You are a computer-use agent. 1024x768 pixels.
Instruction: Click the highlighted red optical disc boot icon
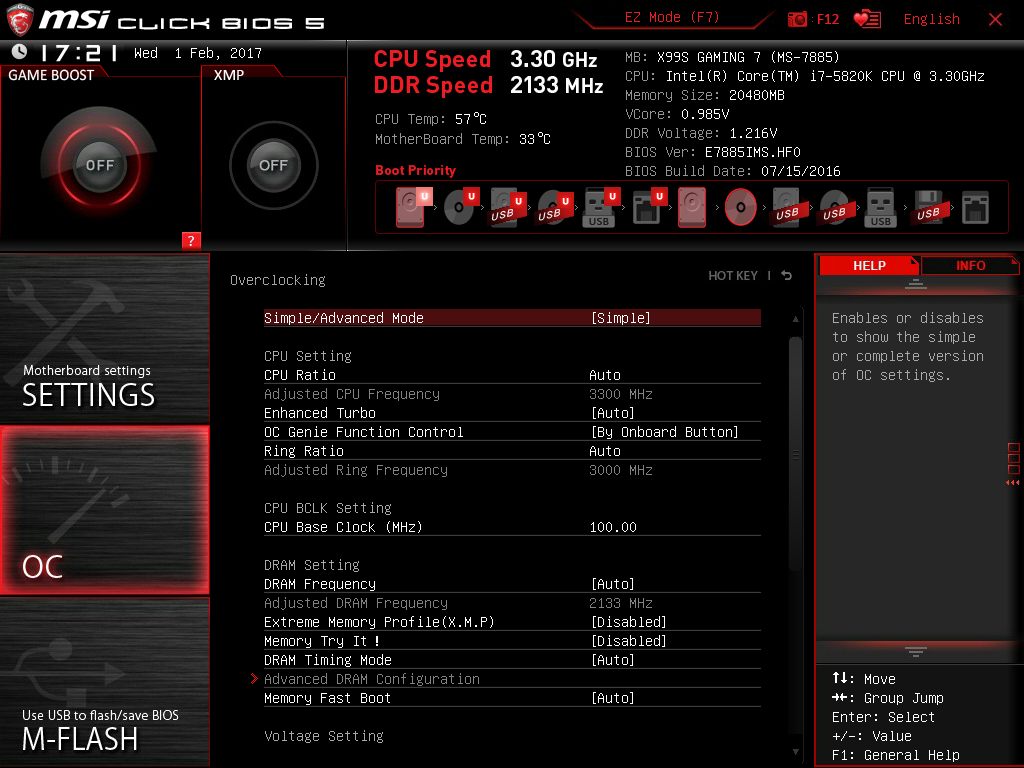740,207
